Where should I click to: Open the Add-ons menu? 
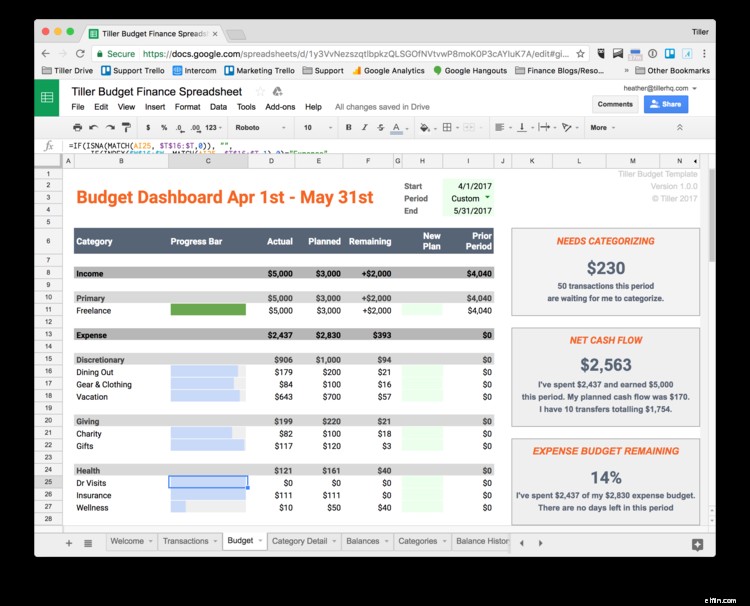(x=280, y=107)
